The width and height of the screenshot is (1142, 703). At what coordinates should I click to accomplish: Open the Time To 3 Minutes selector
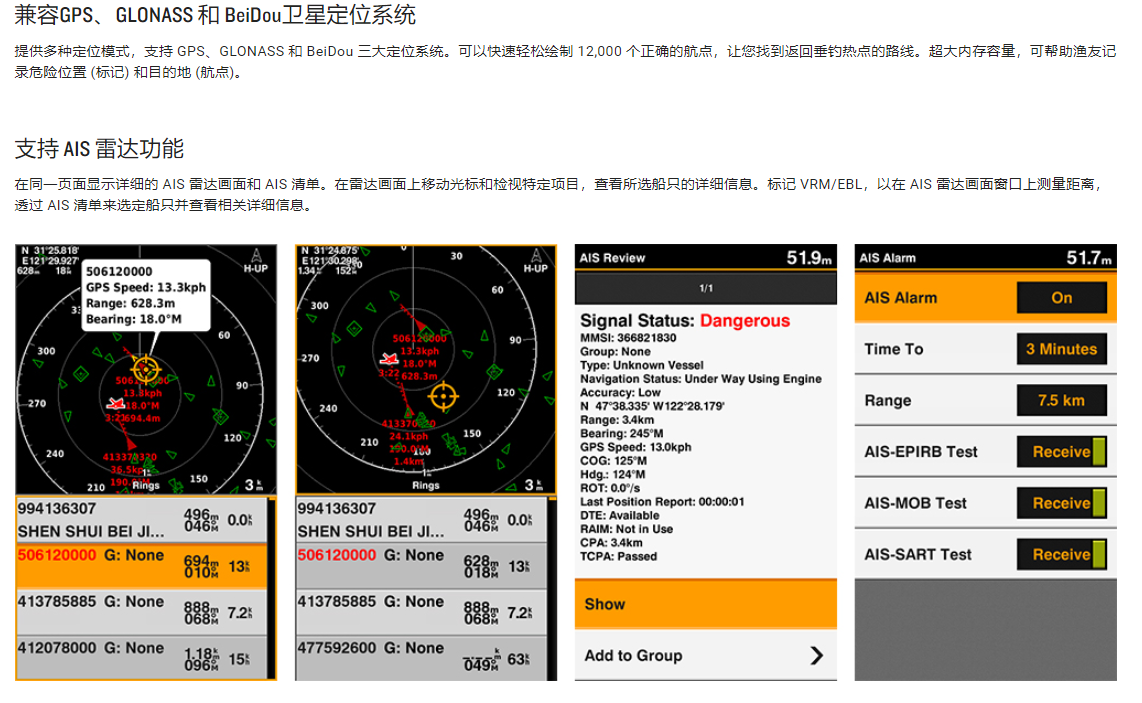tap(1061, 349)
